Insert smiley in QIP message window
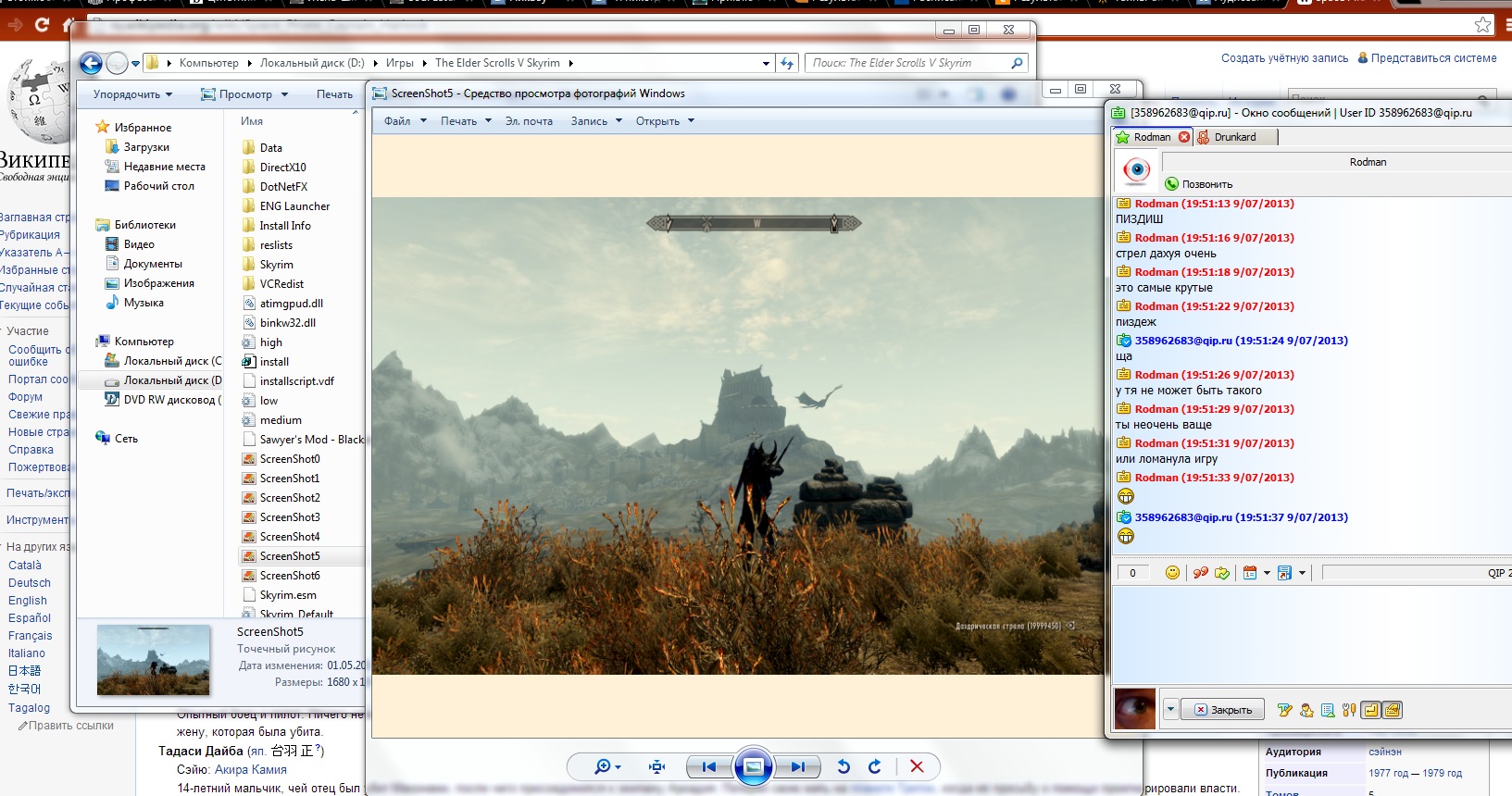This screenshot has height=796, width=1512. click(1172, 573)
